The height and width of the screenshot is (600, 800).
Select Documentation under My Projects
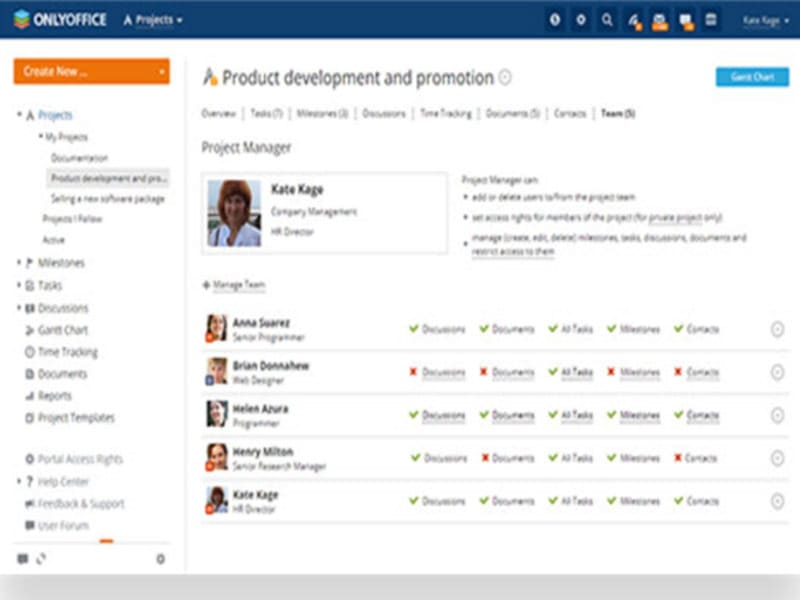(80, 157)
